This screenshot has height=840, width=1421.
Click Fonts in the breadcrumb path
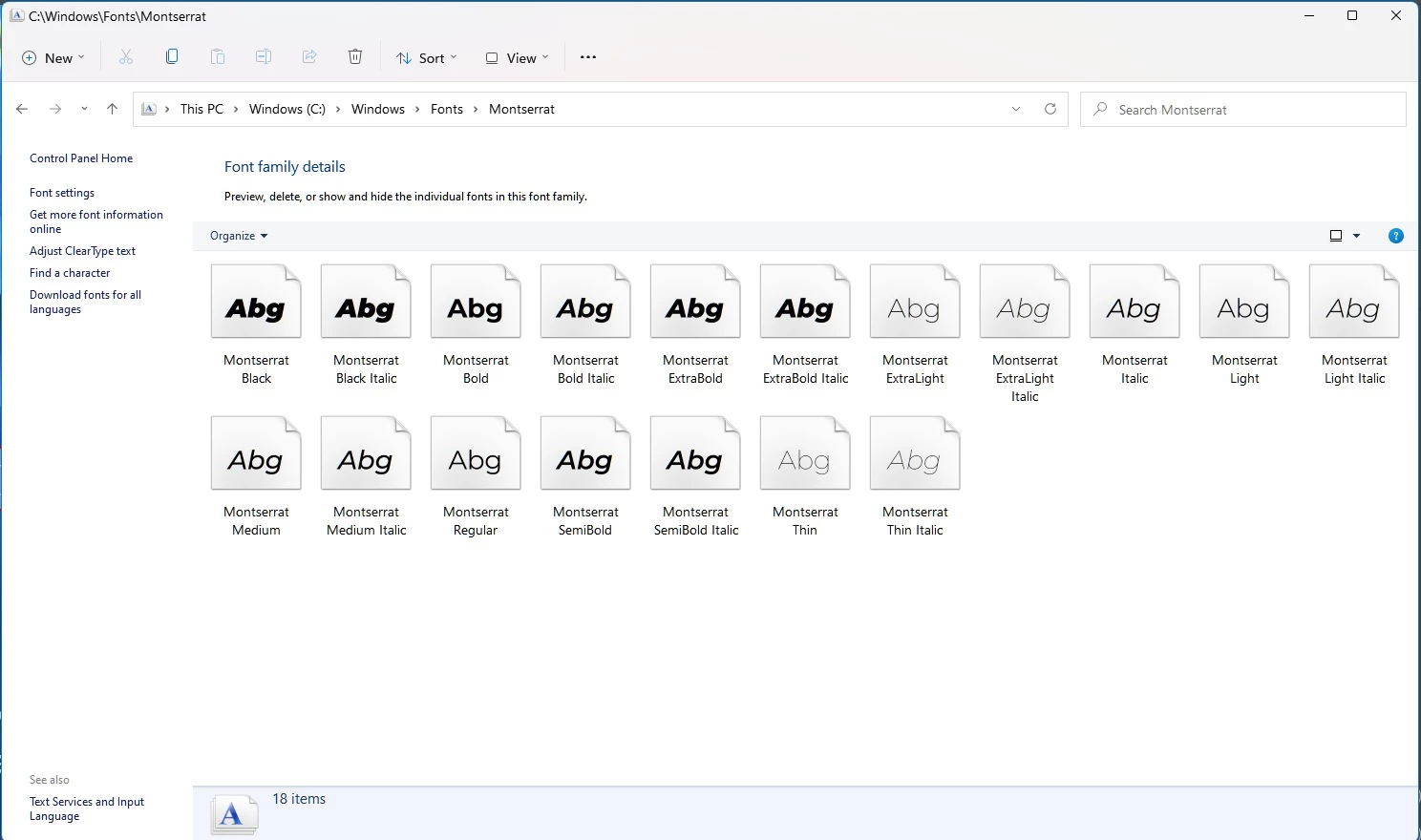pos(447,109)
